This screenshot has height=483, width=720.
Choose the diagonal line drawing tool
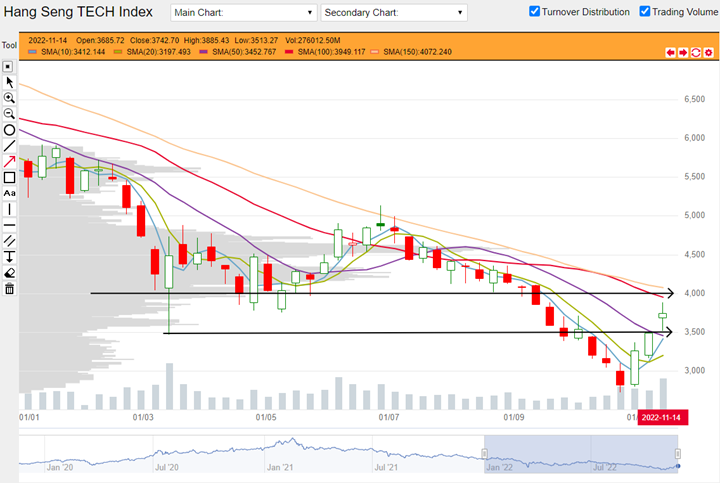[x=9, y=146]
